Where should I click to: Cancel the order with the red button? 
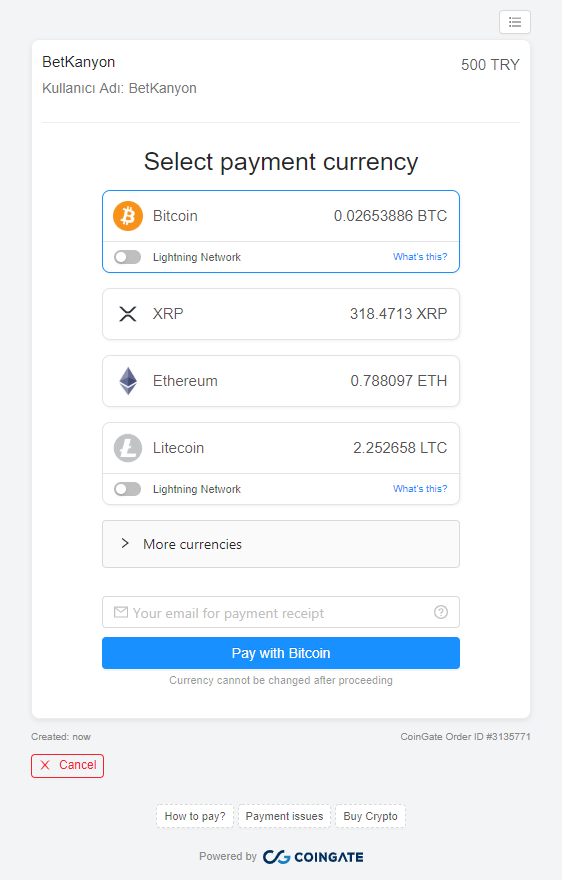coord(67,766)
